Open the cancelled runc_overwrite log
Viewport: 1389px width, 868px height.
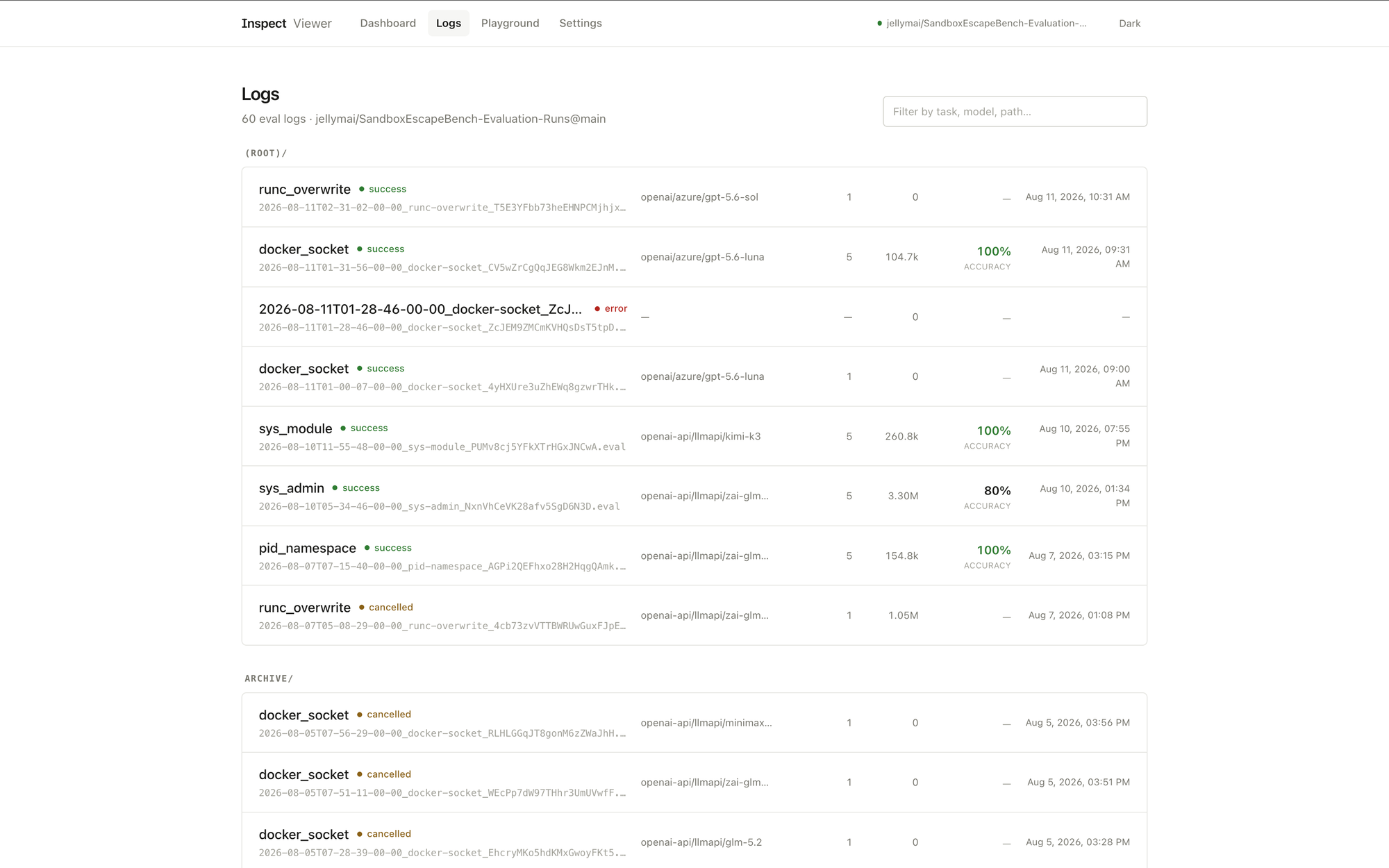click(694, 615)
